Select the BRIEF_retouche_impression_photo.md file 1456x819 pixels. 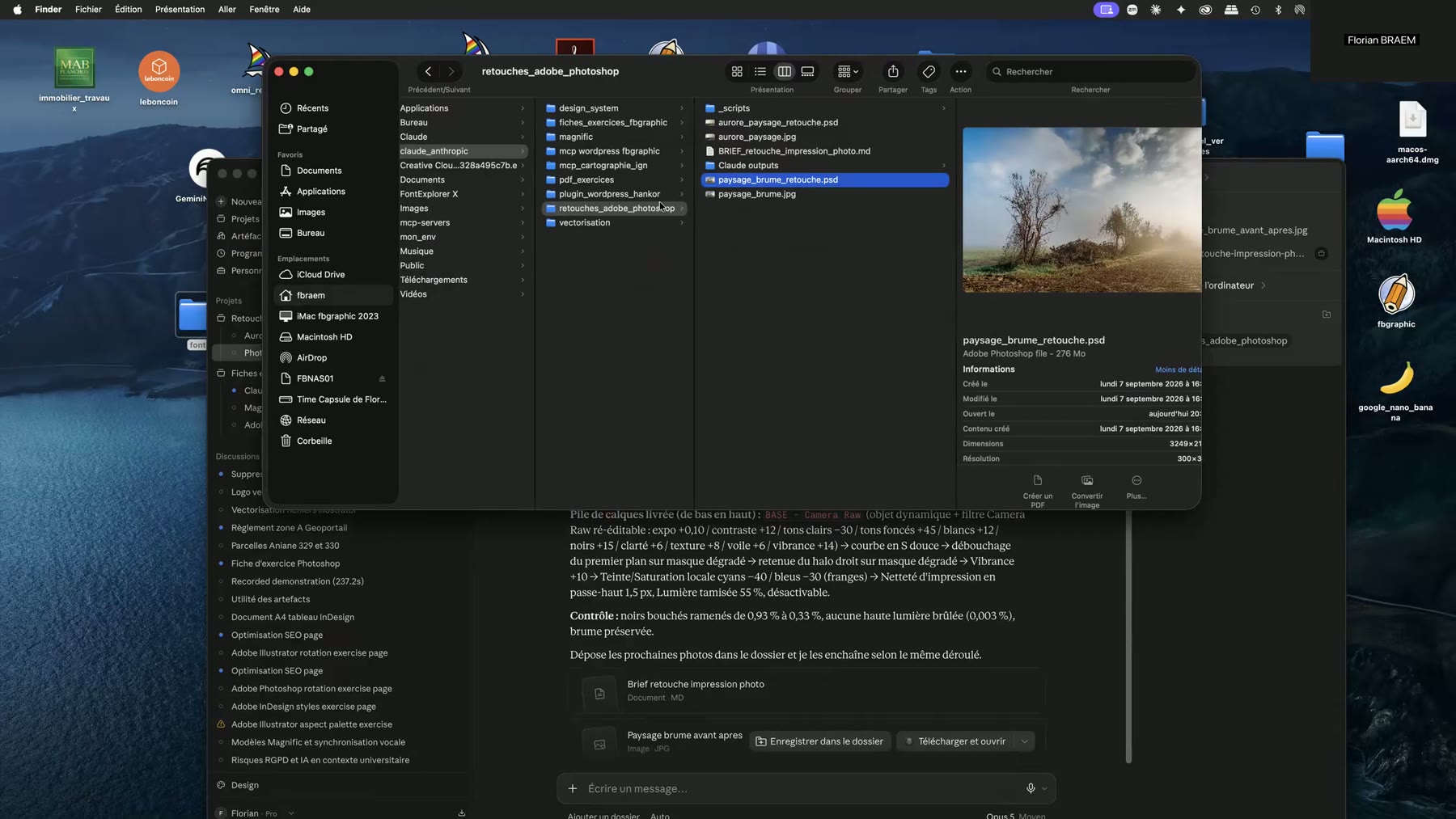tap(824, 151)
